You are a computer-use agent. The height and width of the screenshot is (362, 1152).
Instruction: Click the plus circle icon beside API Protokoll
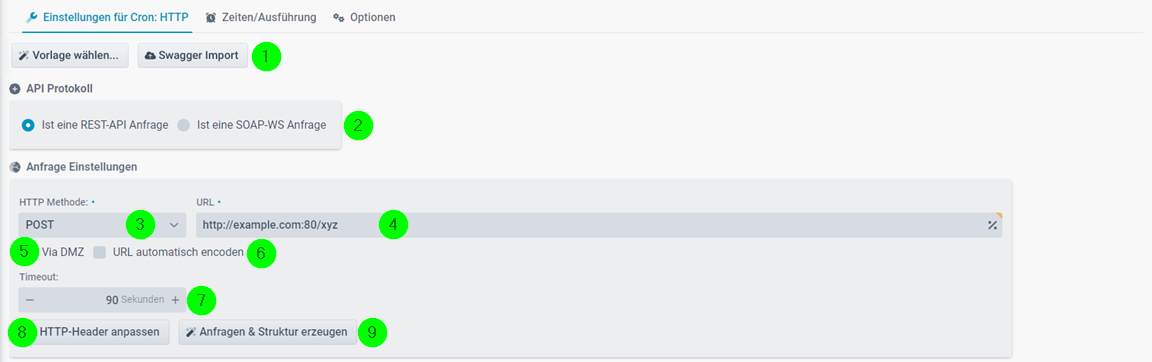click(15, 88)
